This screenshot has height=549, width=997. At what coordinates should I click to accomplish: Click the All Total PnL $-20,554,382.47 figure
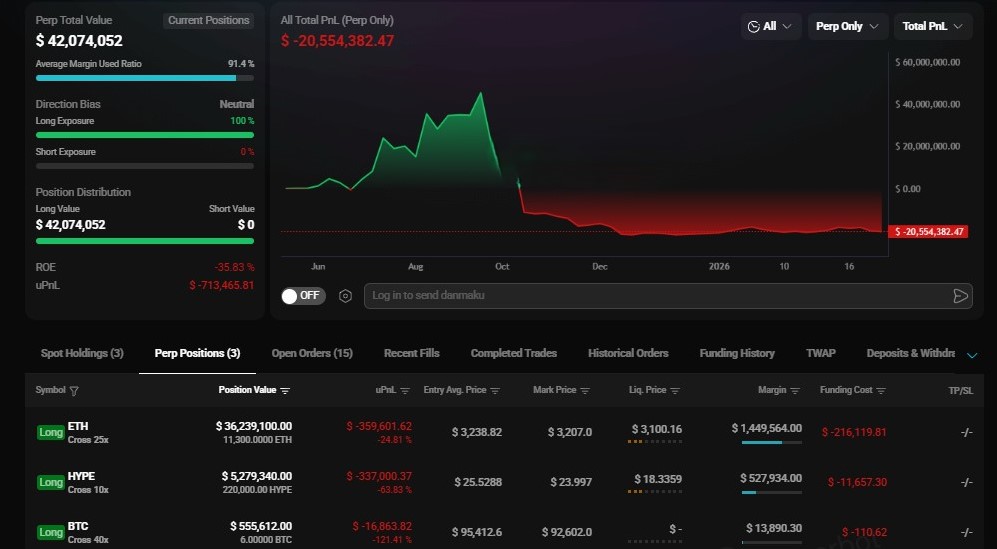[338, 41]
